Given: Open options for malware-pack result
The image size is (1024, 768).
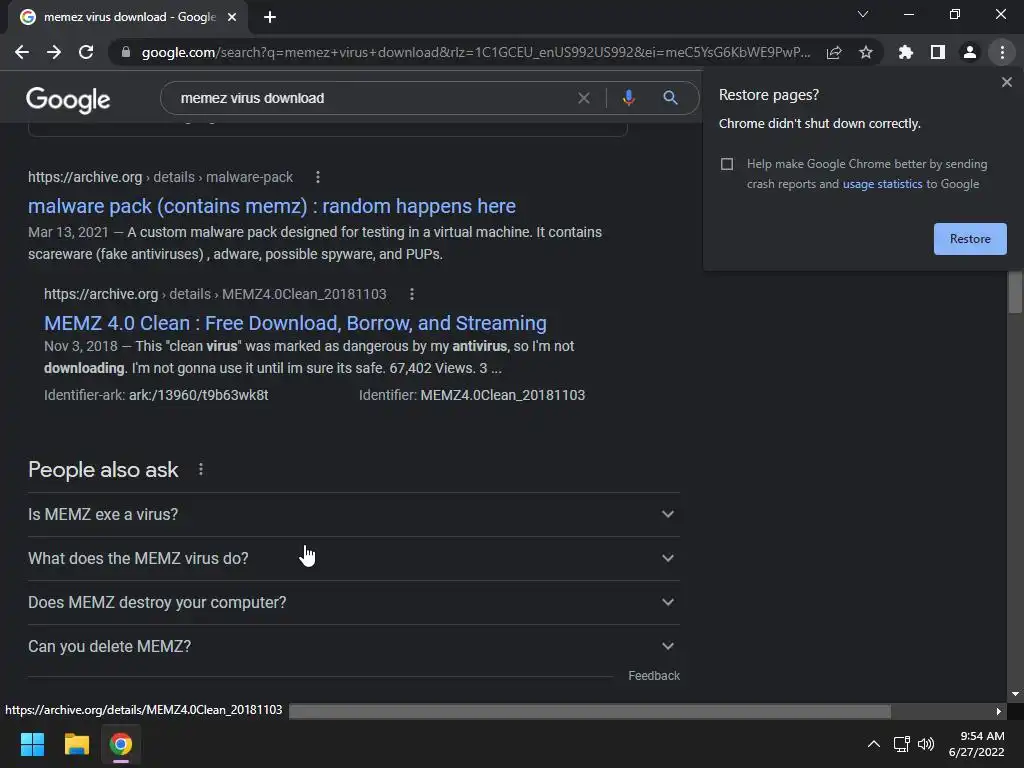Looking at the screenshot, I should point(318,177).
